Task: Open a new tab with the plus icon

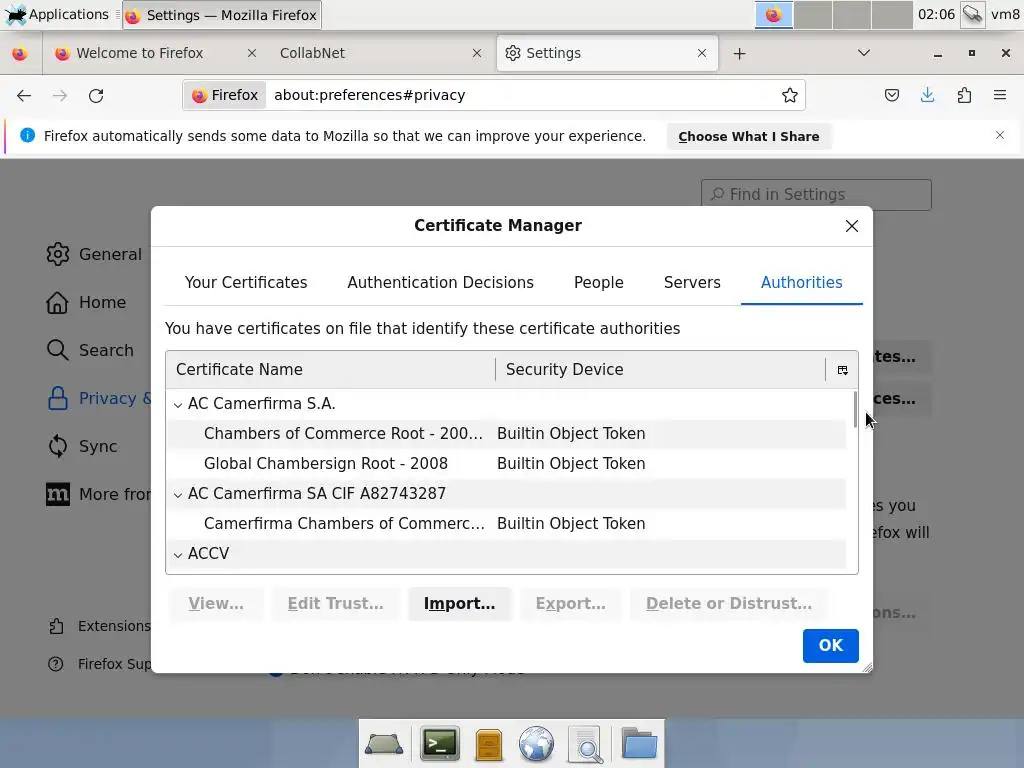Action: click(x=739, y=54)
